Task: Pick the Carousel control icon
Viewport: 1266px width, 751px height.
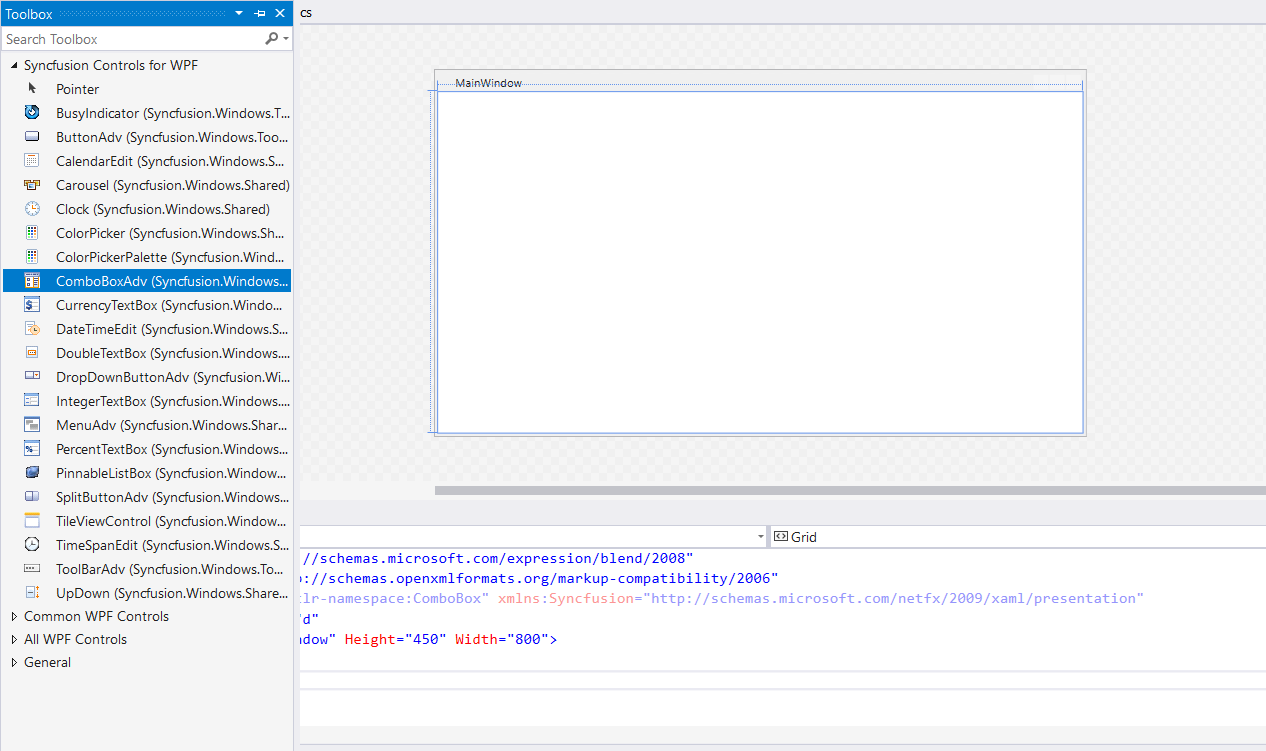Action: [32, 185]
